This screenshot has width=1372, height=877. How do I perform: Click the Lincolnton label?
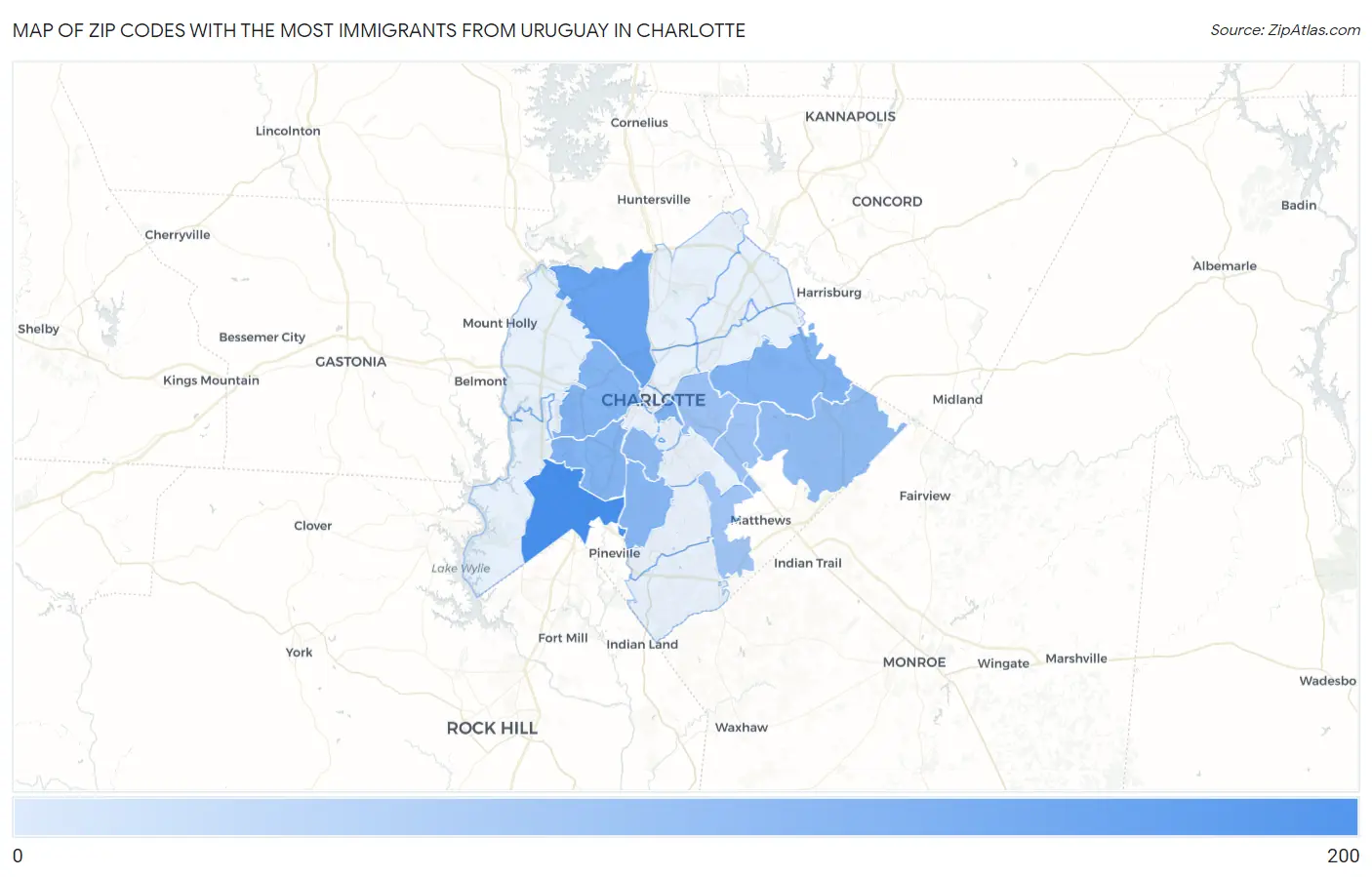coord(288,131)
